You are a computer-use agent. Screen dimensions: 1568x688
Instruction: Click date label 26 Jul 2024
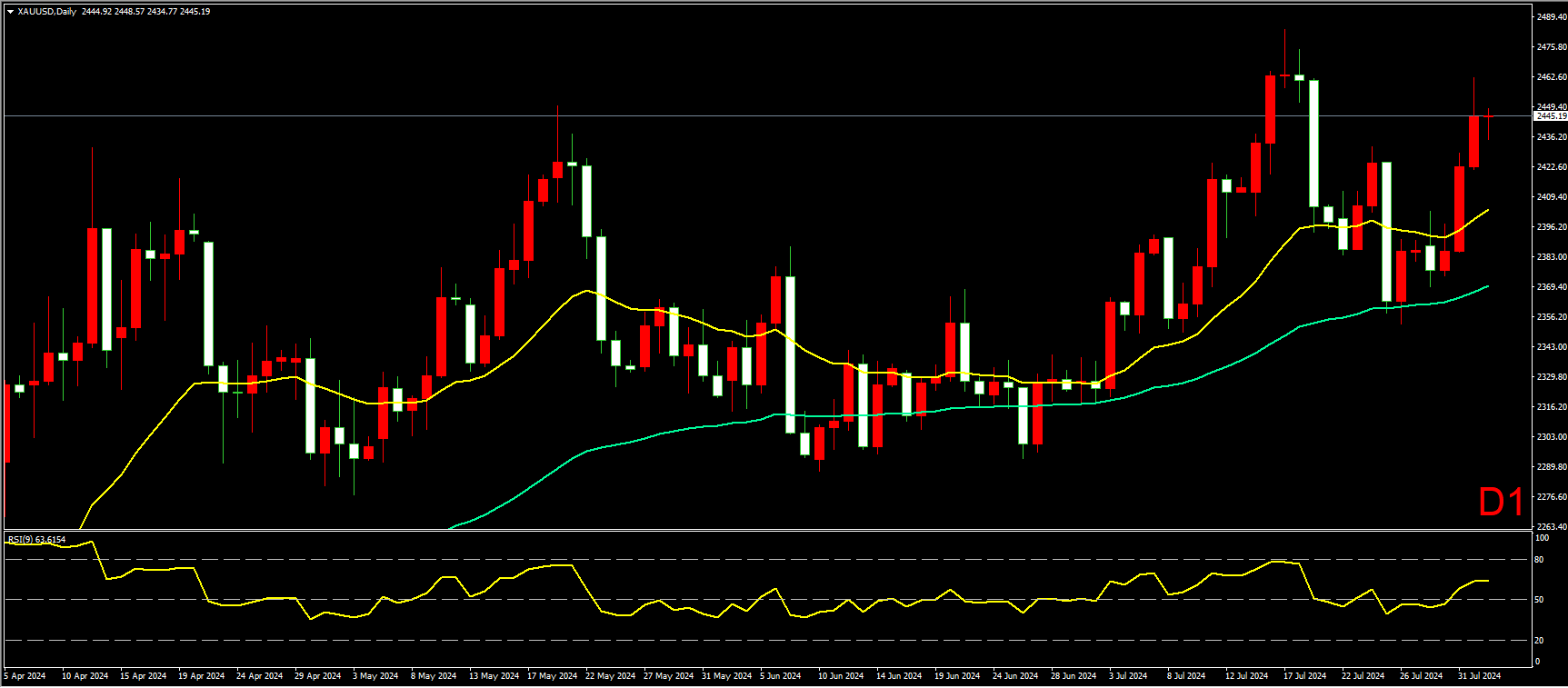1421,676
